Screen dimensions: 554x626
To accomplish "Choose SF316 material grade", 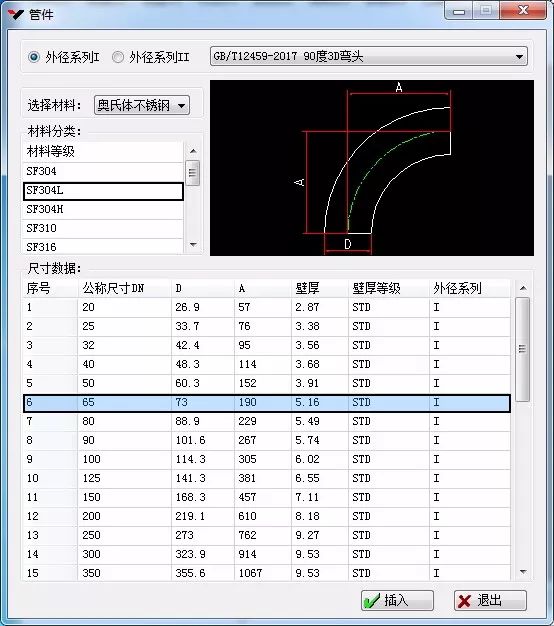I will click(103, 247).
